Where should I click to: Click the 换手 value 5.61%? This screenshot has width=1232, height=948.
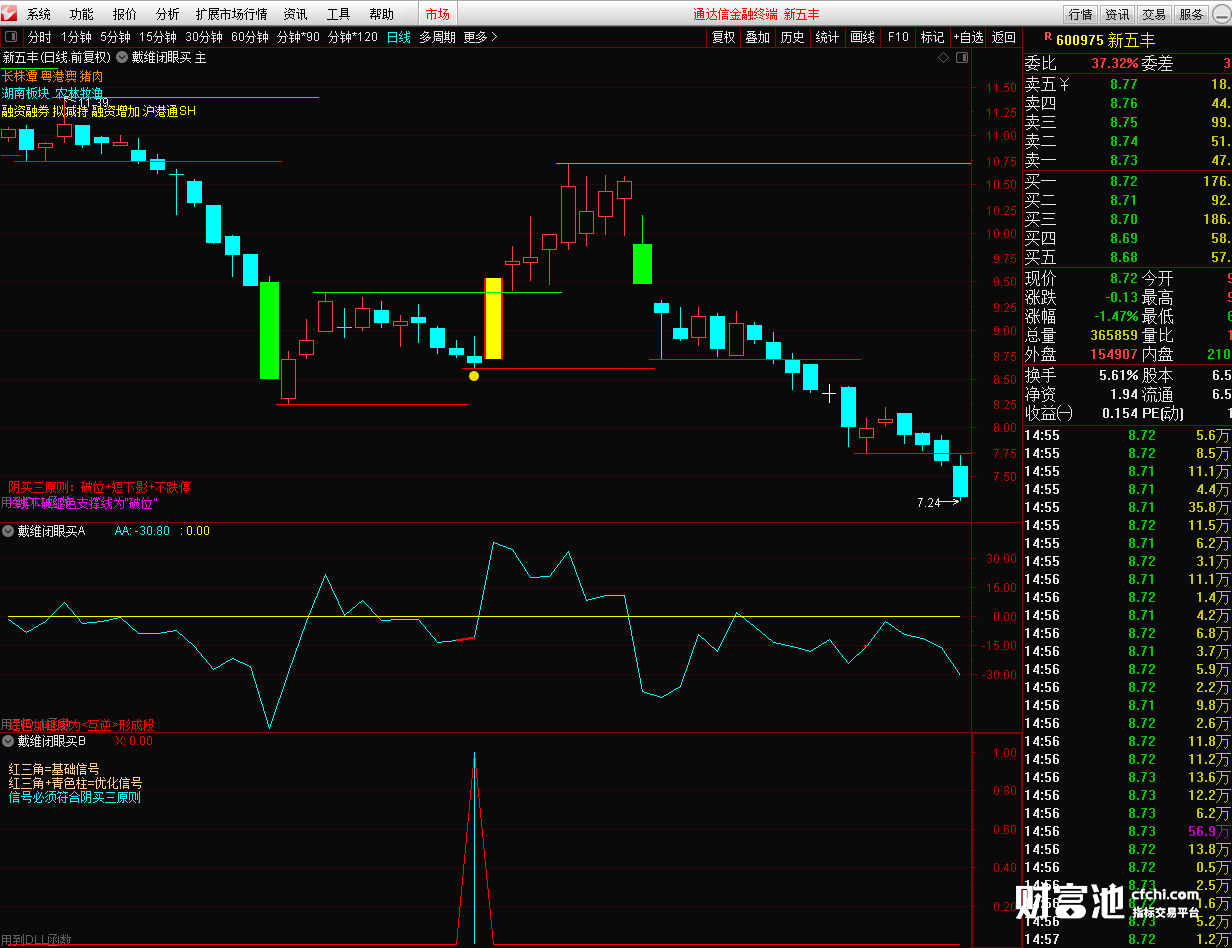[1119, 375]
